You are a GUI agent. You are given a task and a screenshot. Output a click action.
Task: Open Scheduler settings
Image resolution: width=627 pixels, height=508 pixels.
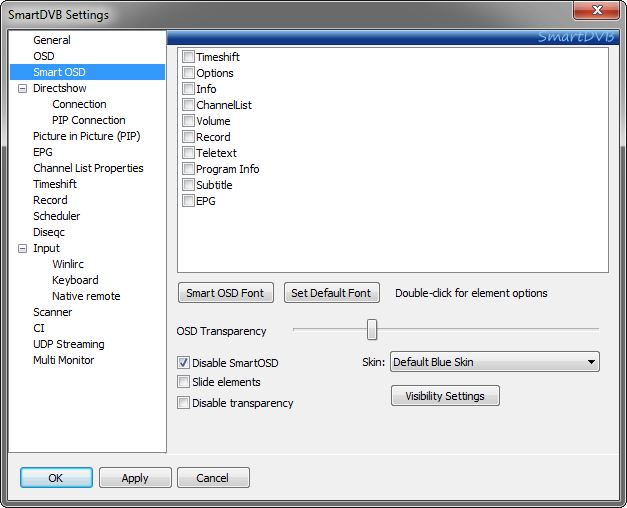[56, 216]
